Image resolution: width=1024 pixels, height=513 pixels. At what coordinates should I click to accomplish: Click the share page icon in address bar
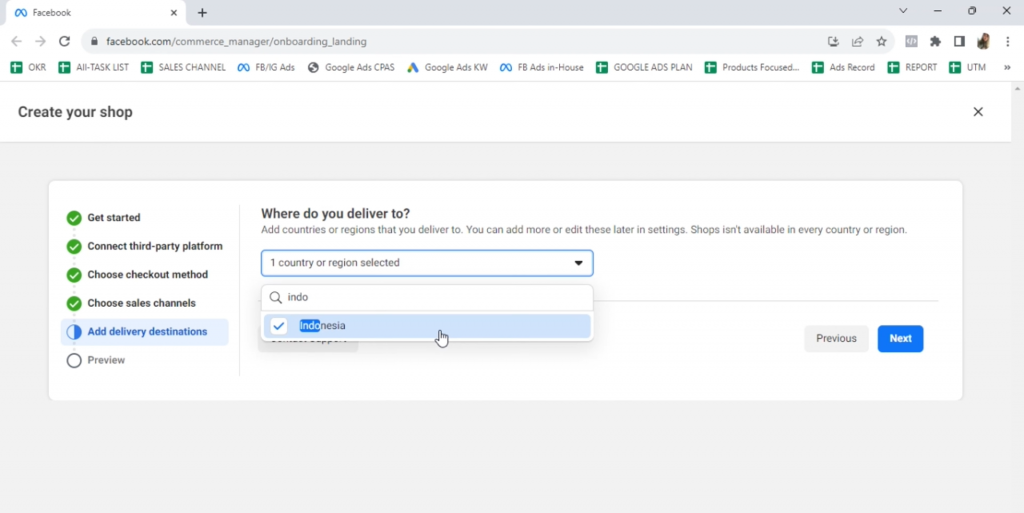[857, 41]
